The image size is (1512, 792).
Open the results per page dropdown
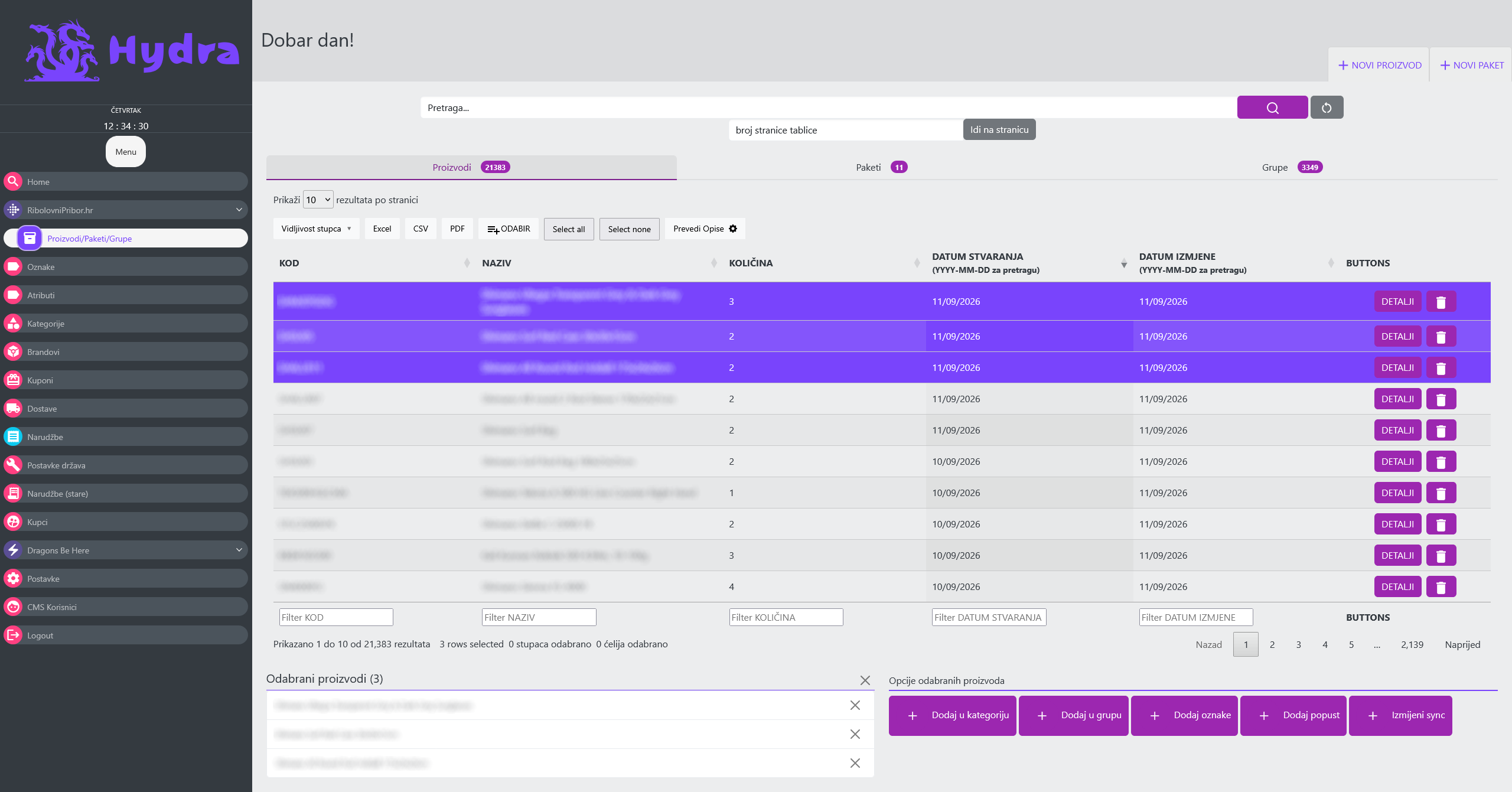click(318, 200)
